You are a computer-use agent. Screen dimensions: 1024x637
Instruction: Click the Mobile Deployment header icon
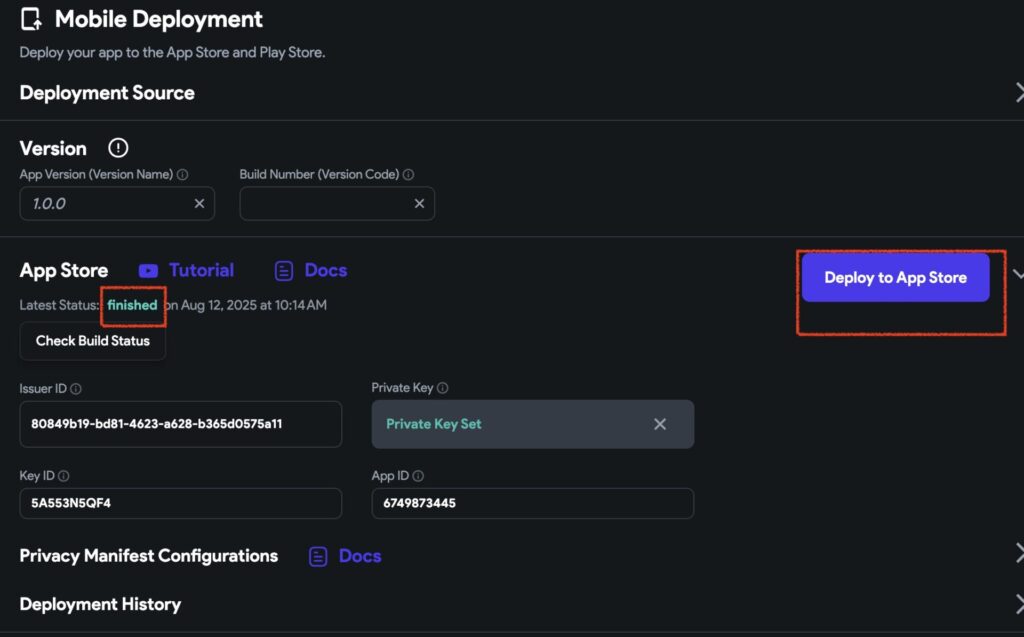click(x=31, y=19)
